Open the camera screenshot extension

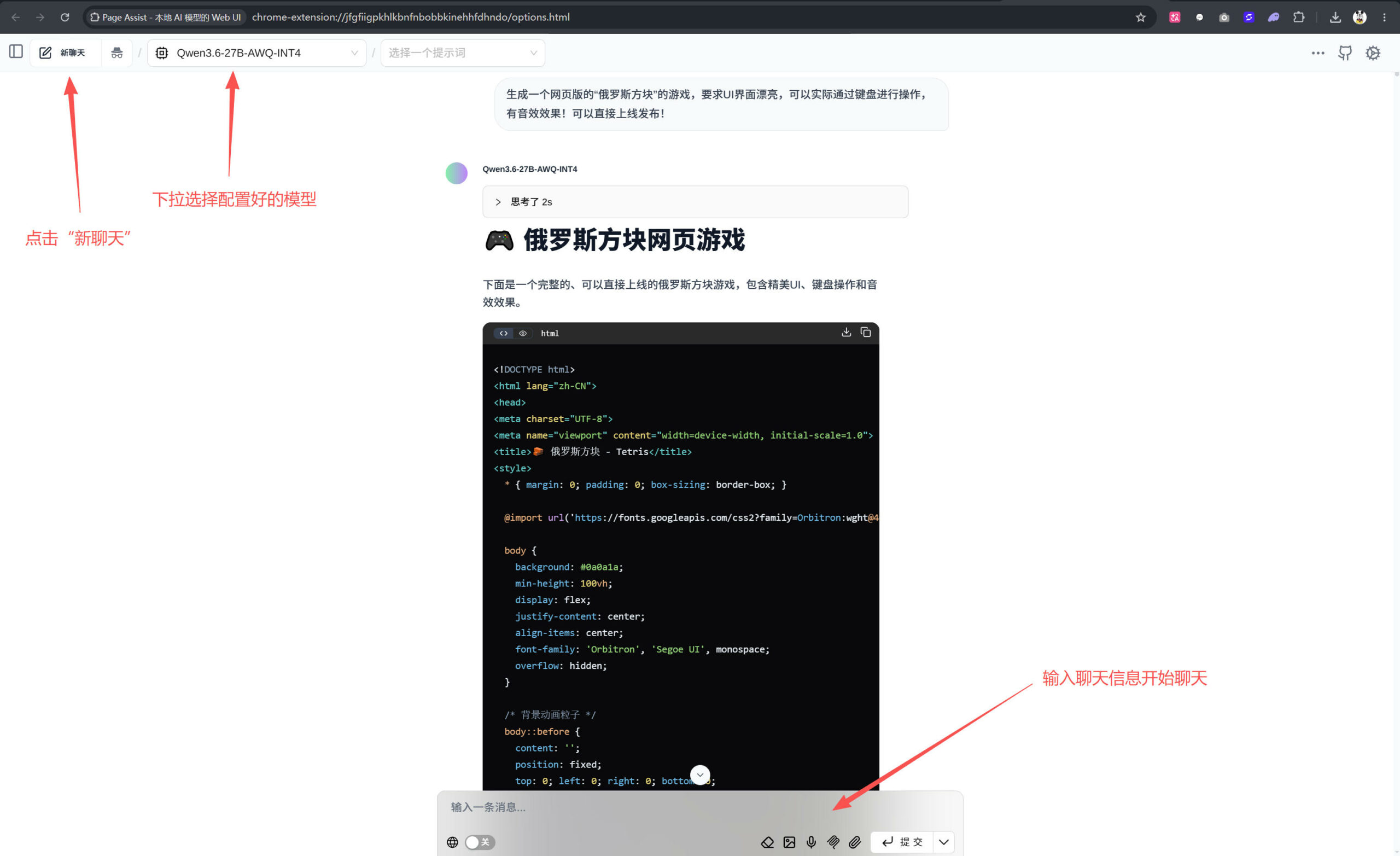click(x=1224, y=17)
